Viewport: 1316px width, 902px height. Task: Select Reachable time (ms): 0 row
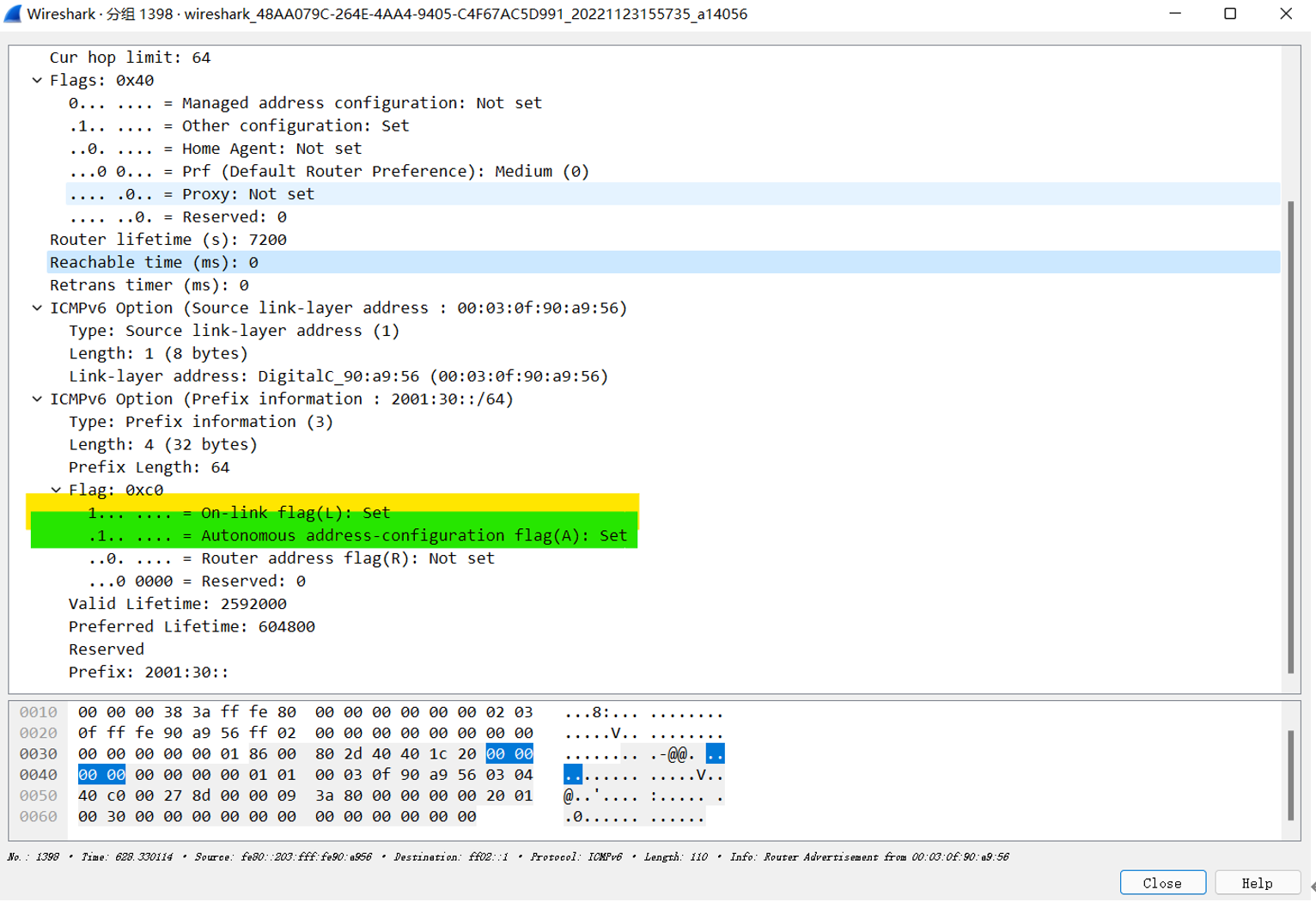664,262
